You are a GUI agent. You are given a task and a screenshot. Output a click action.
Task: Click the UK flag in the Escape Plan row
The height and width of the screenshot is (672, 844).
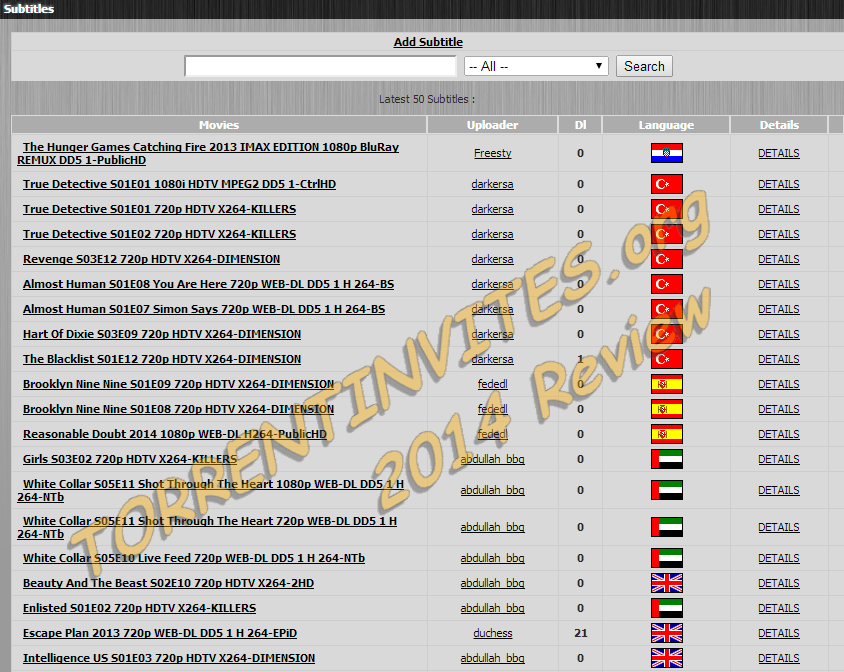point(666,633)
